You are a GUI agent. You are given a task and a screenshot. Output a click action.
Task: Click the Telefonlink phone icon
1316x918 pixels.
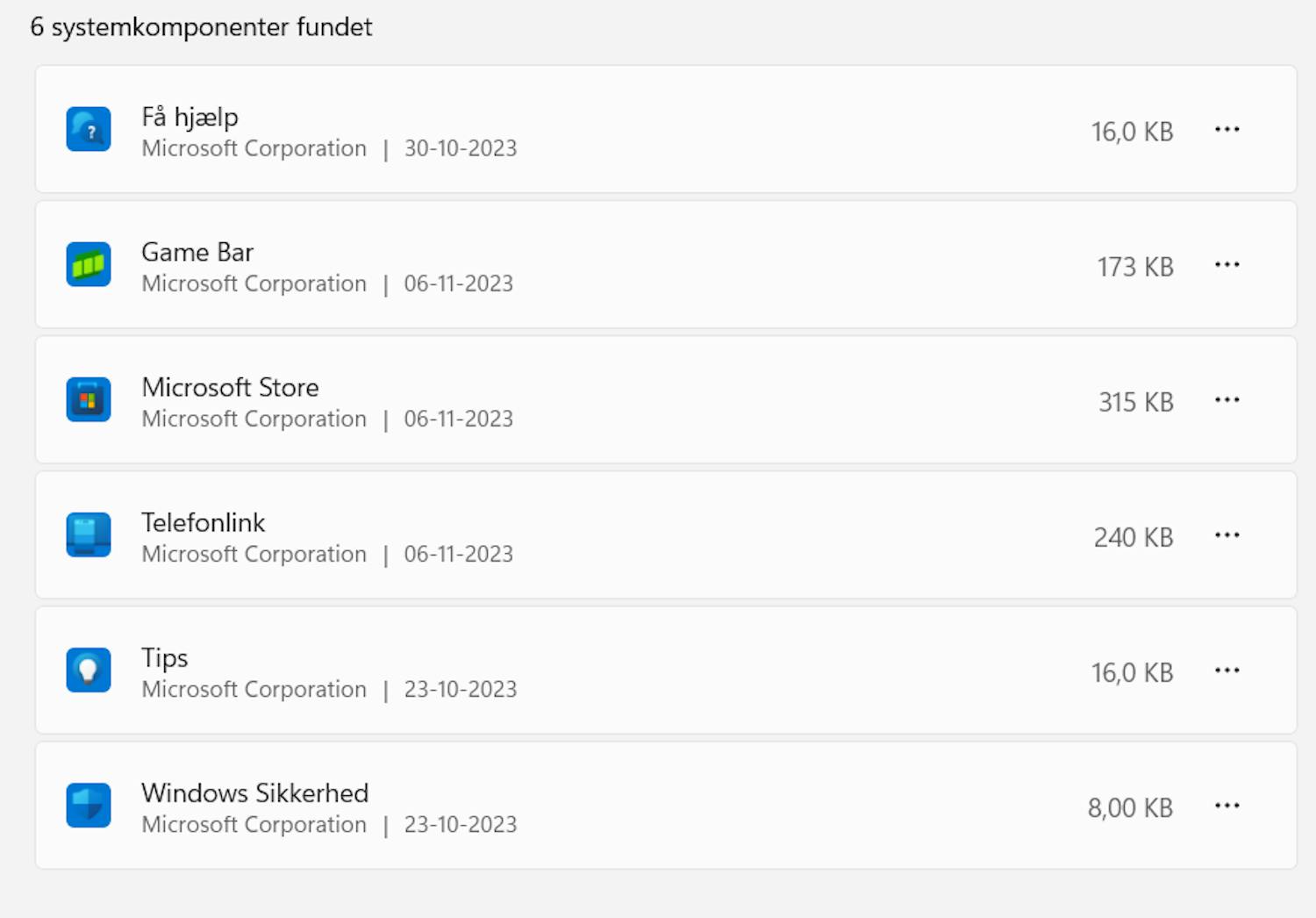88,534
